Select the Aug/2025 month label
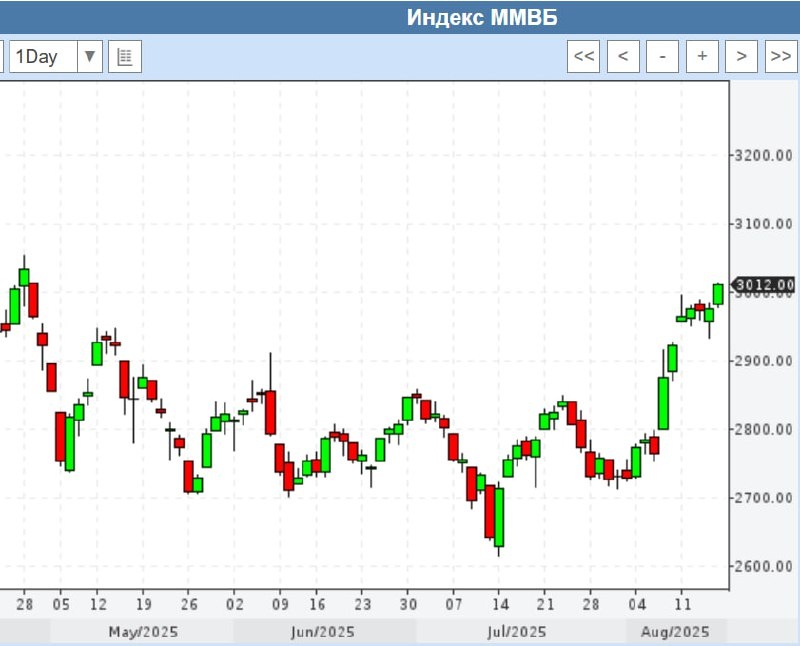 coord(675,632)
